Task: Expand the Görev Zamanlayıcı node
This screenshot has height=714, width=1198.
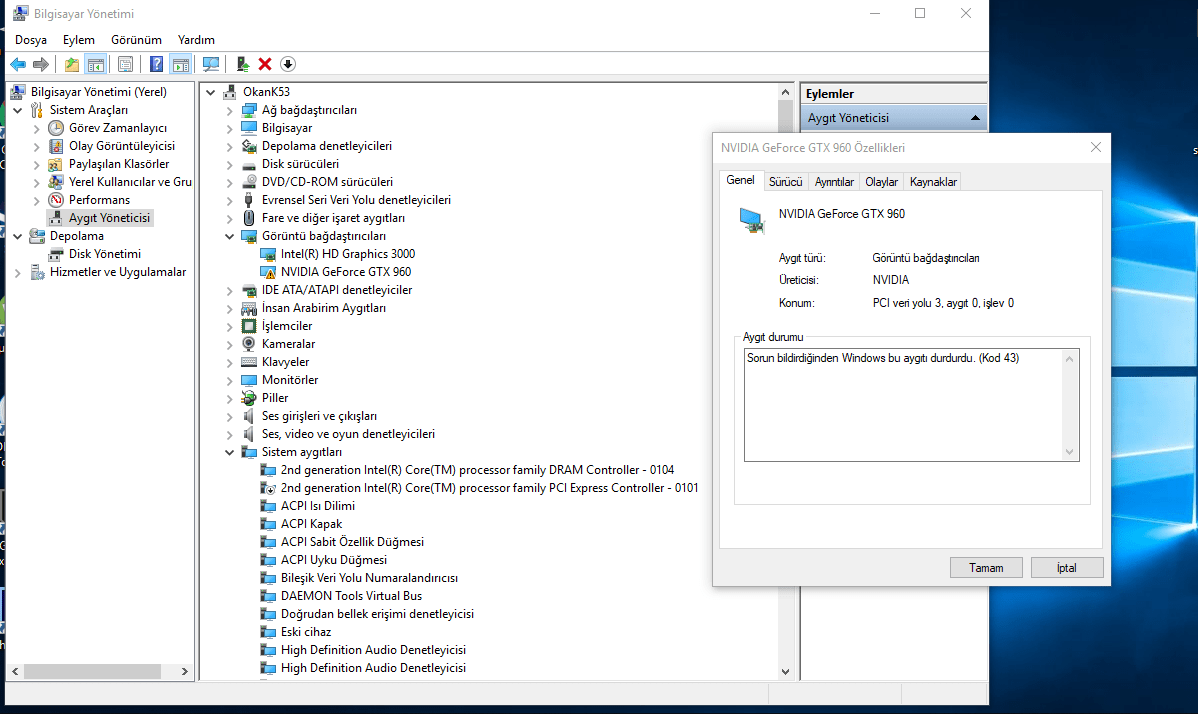Action: 37,128
